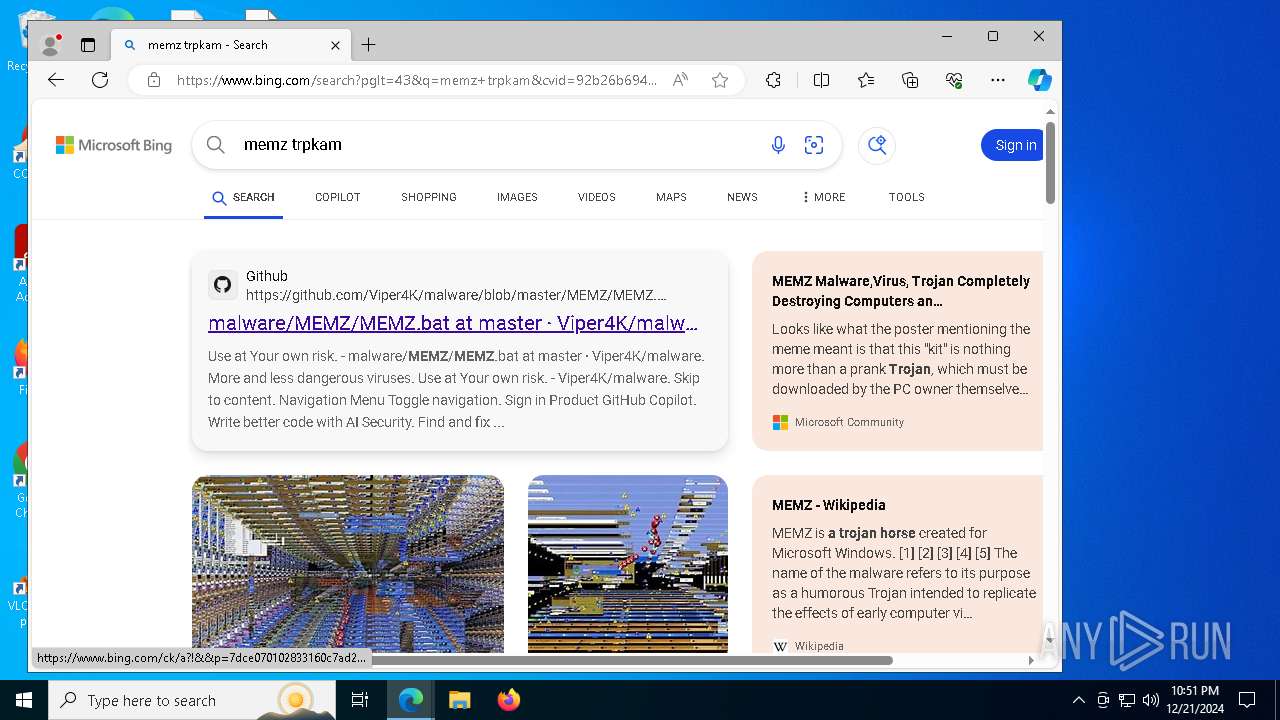The image size is (1280, 720).
Task: Select the SEARCH tab
Action: click(x=243, y=197)
